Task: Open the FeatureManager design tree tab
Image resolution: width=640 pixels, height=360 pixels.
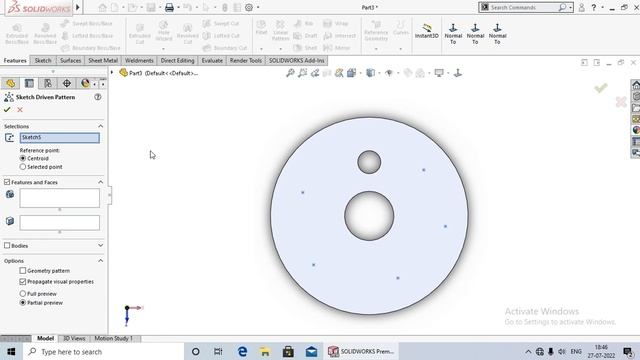Action: (11, 83)
